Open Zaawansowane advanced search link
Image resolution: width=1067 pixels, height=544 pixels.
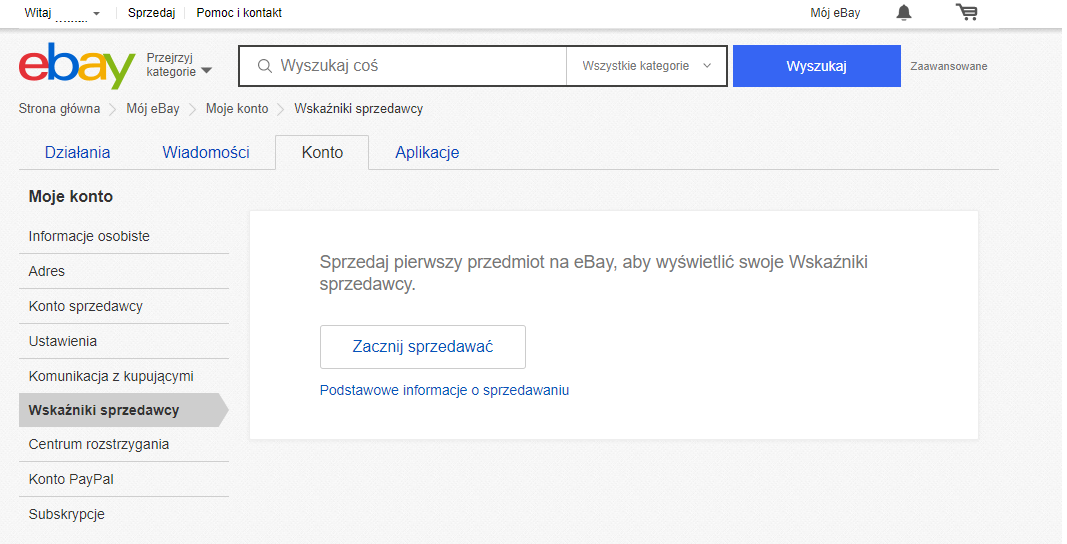click(949, 66)
